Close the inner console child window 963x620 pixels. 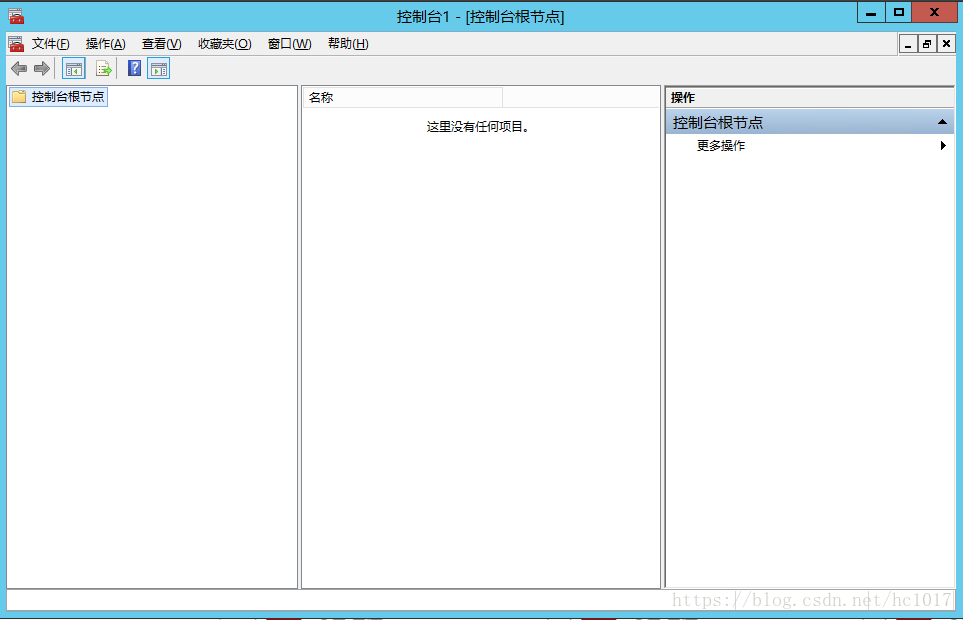pyautogui.click(x=946, y=44)
